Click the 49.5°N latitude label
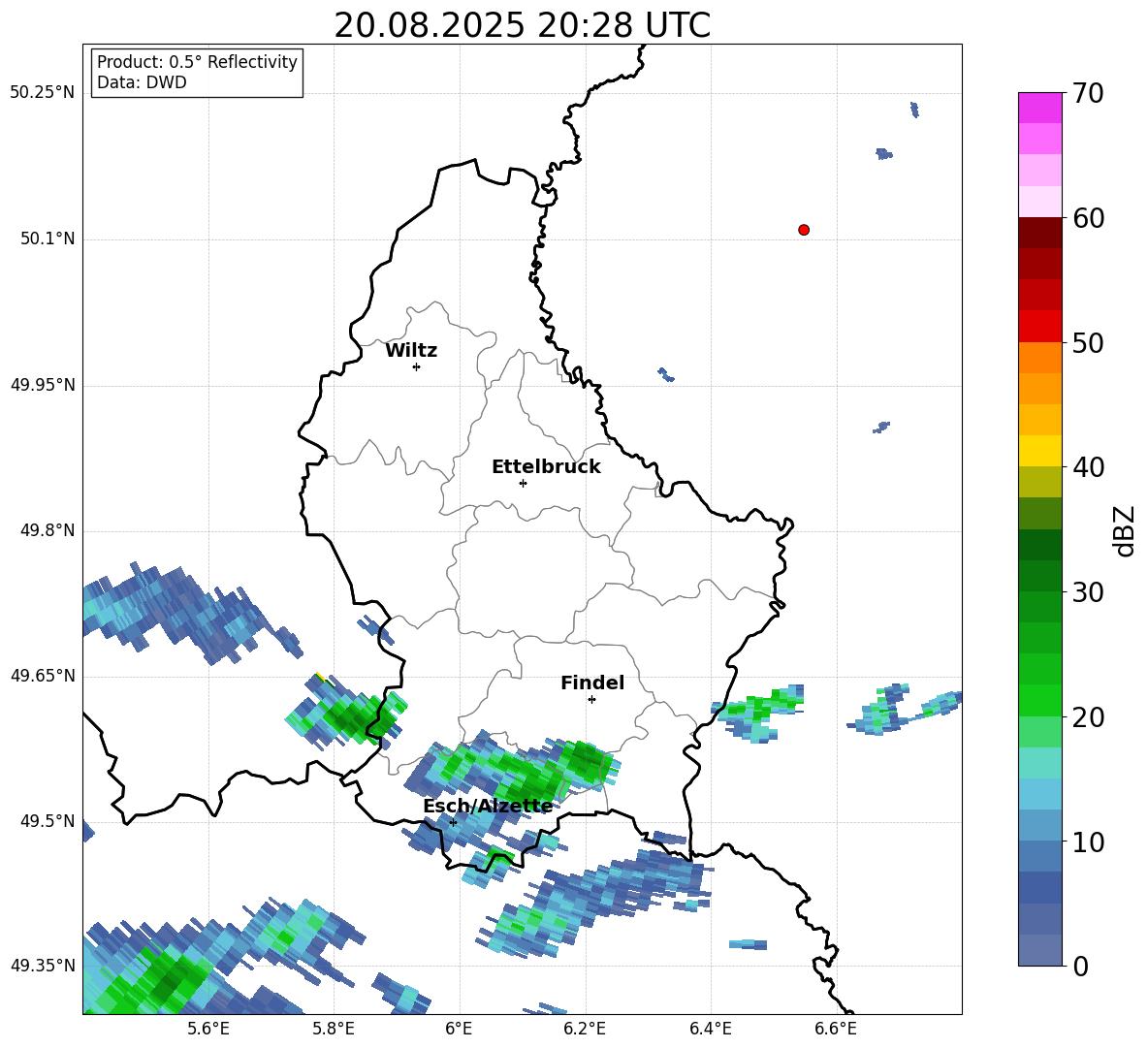1148x1048 pixels. [48, 820]
